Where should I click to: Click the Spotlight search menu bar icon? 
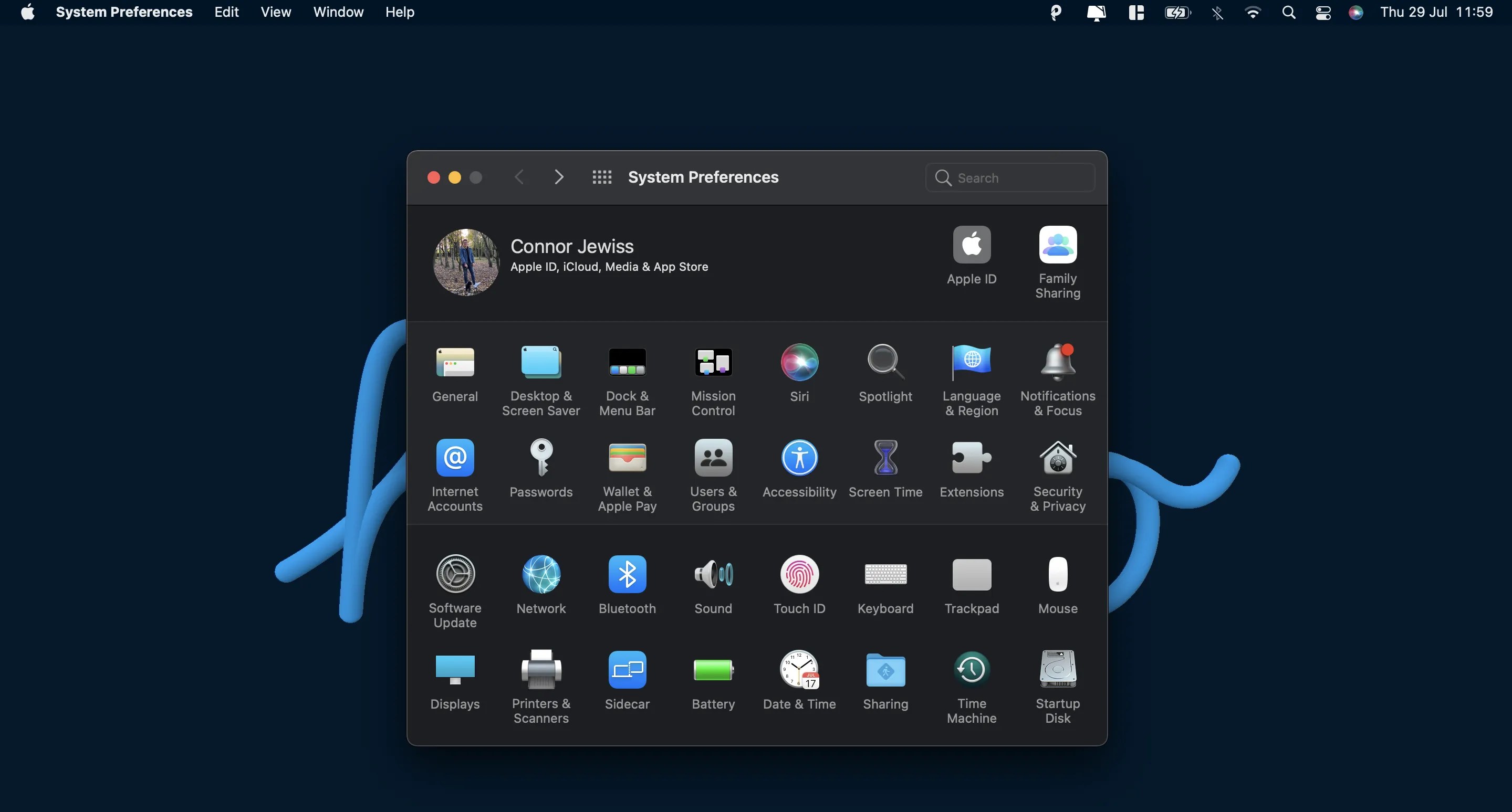pos(1288,12)
